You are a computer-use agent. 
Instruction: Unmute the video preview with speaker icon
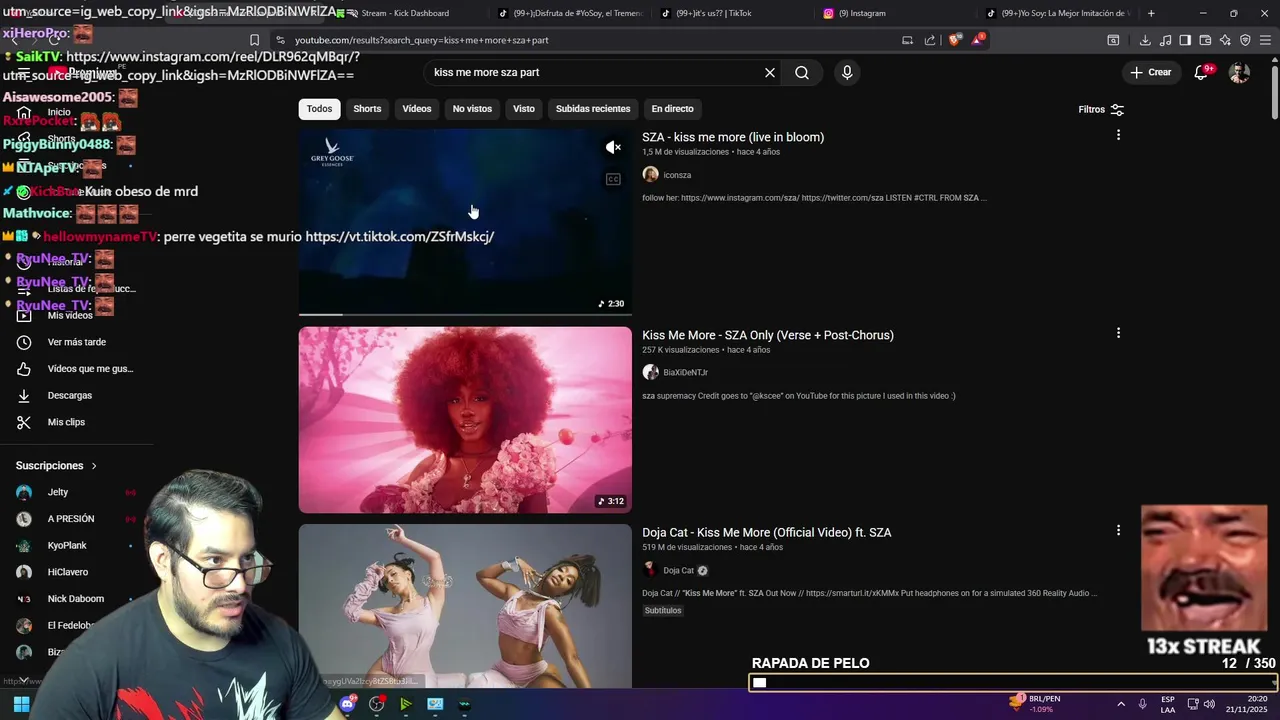[x=613, y=147]
